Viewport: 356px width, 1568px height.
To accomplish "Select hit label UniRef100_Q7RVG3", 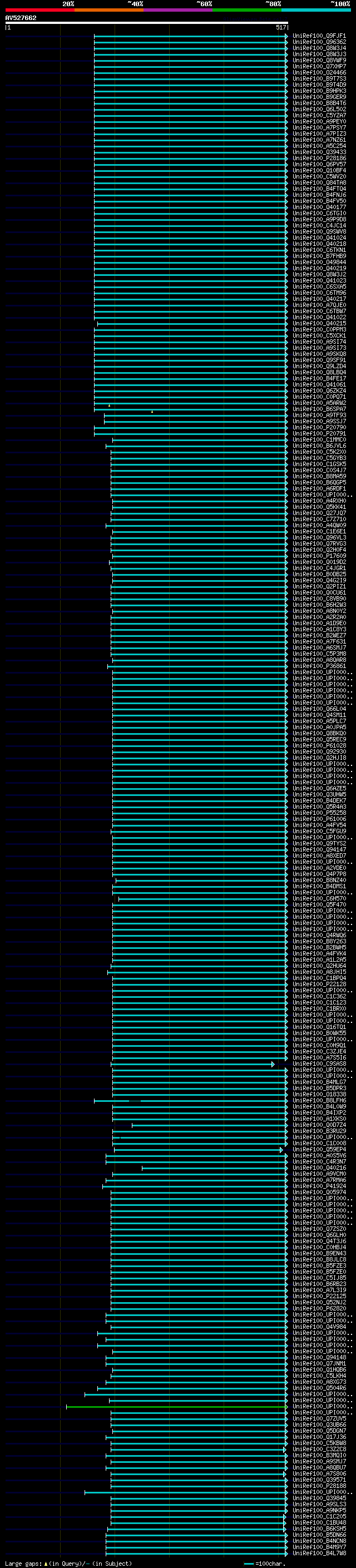I will pos(319,543).
